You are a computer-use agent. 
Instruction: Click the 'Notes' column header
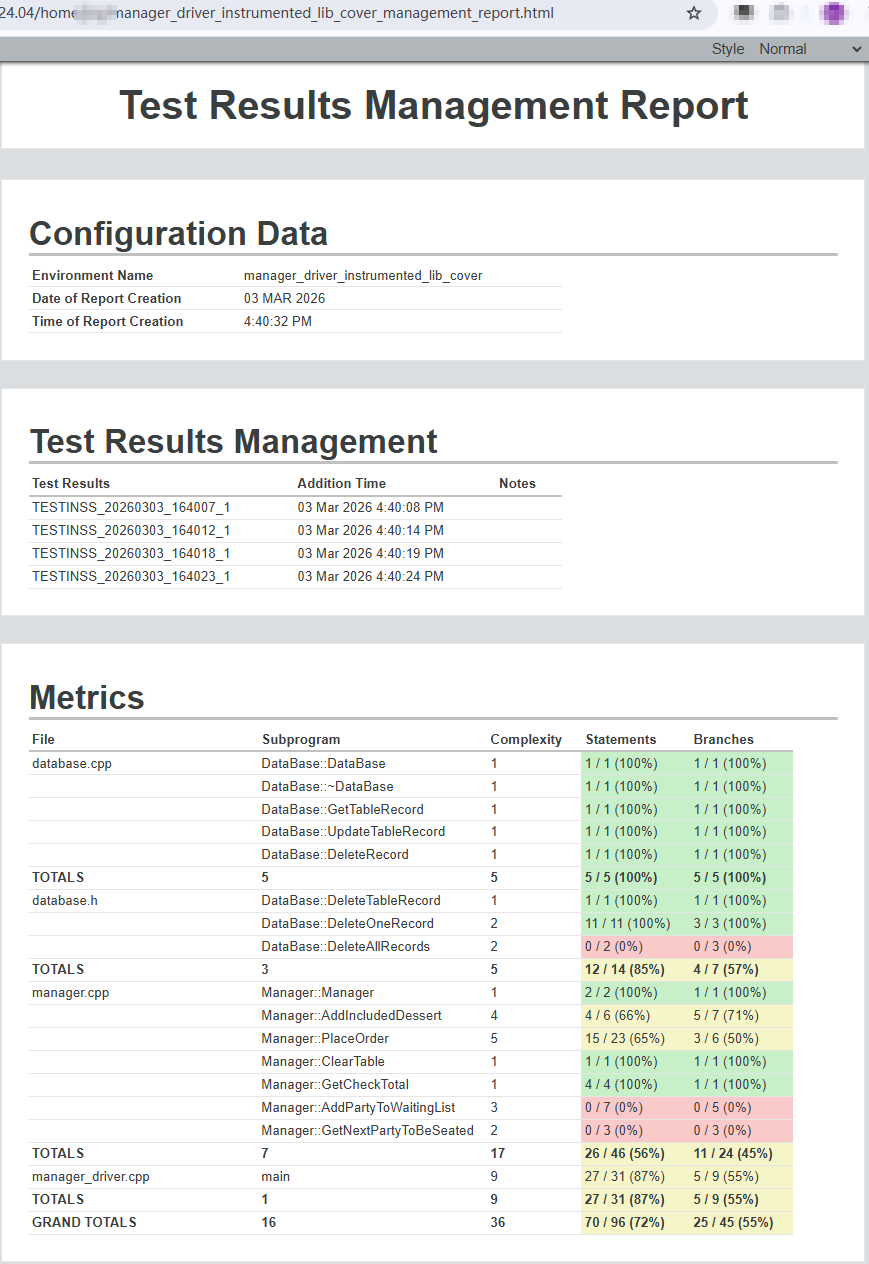click(x=517, y=483)
